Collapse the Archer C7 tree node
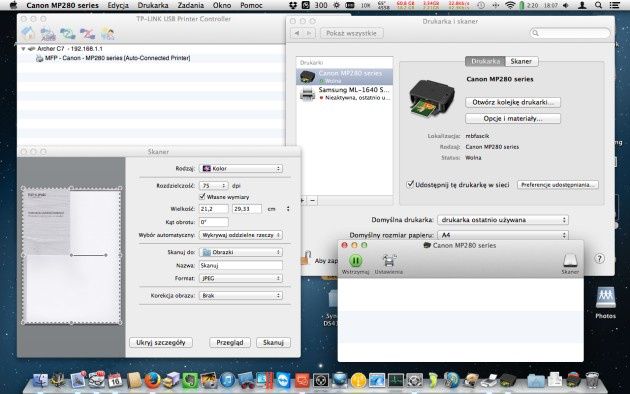Screen dimensions: 630x394 pos(23,49)
